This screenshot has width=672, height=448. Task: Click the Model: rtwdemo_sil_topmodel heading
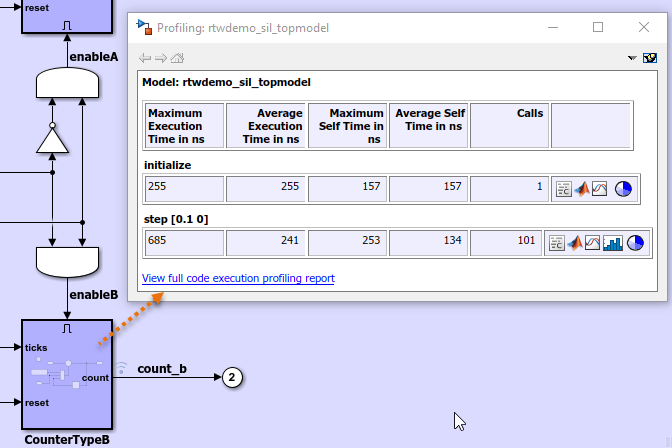(x=226, y=82)
